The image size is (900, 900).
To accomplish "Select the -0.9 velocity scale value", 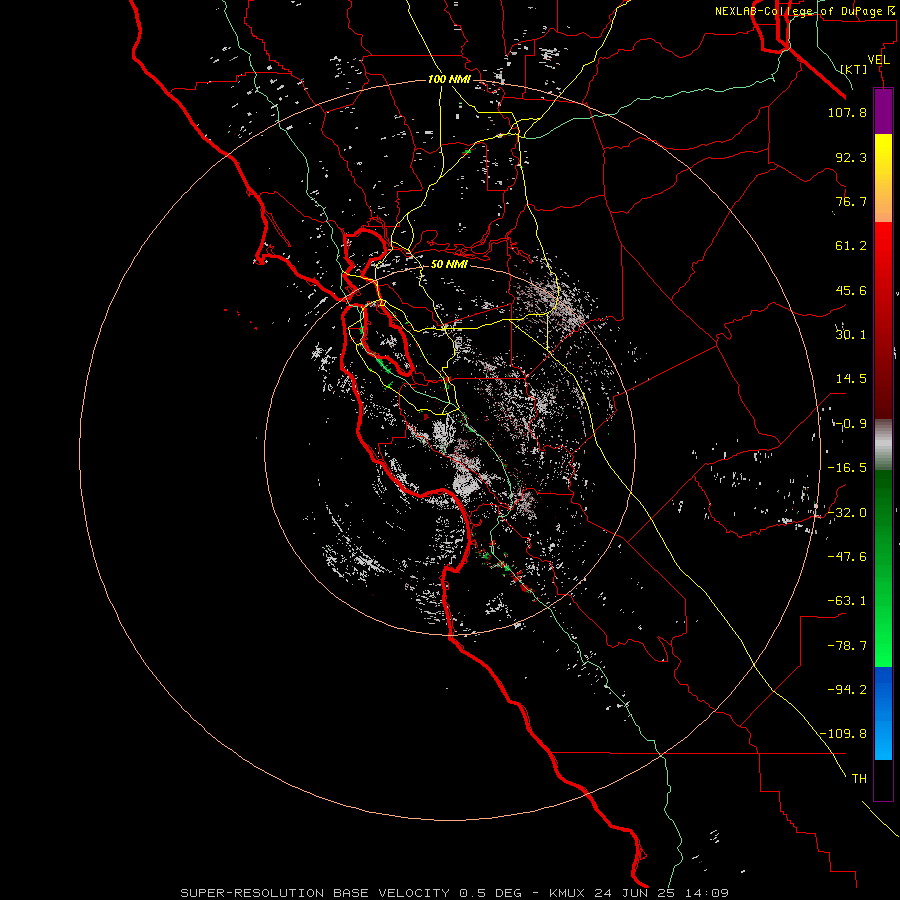I will point(851,424).
